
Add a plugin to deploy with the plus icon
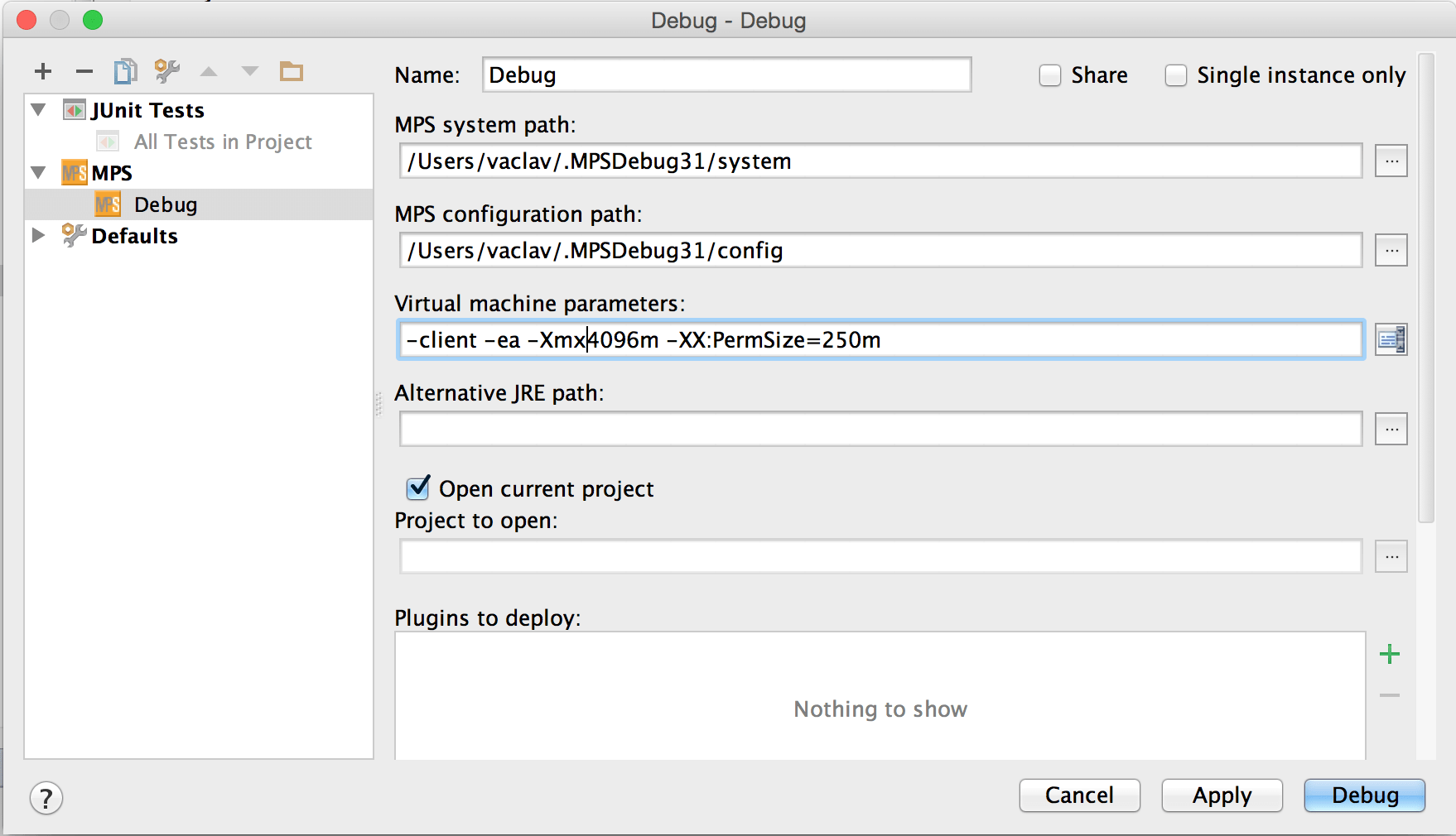(1390, 654)
